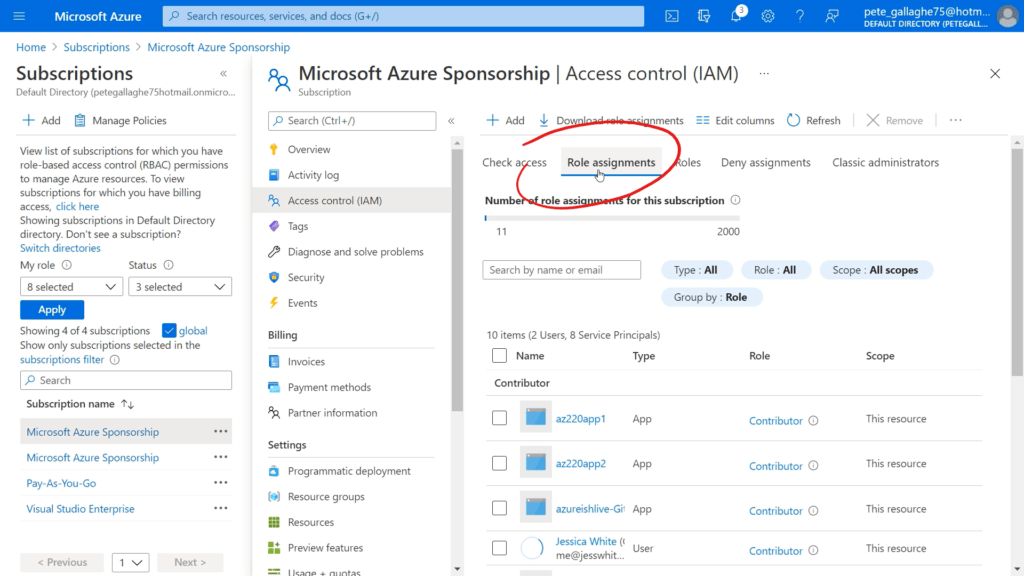Open the Type : All filter
The width and height of the screenshot is (1024, 576).
coord(696,270)
